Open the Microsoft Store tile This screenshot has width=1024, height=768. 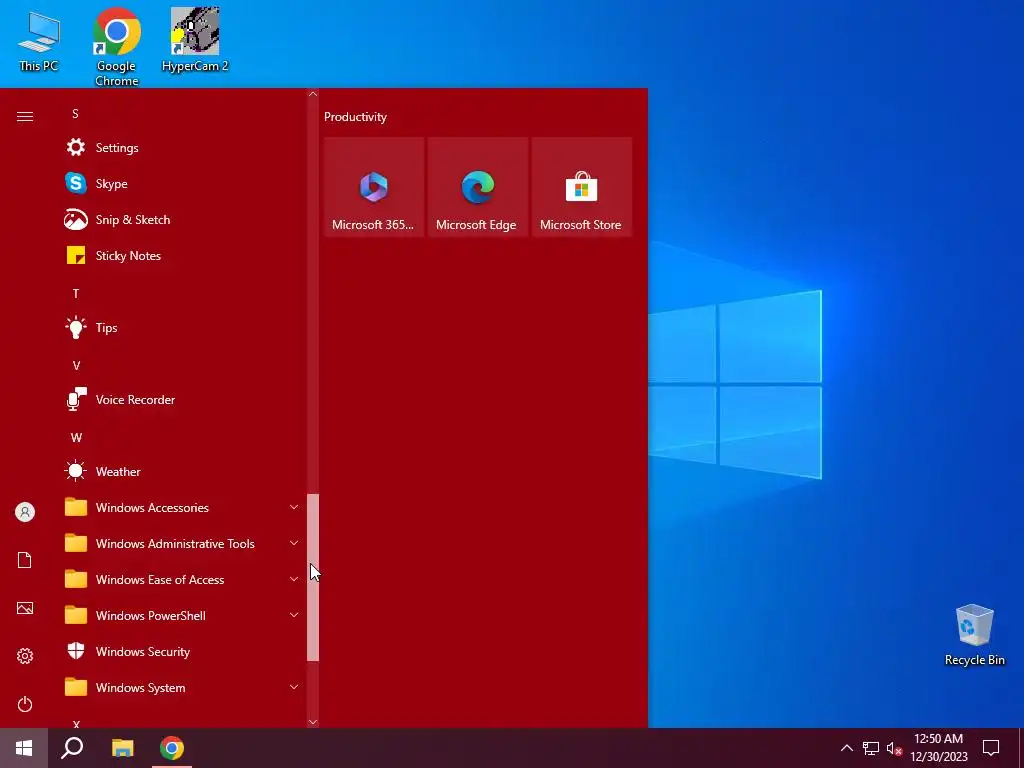pos(581,187)
